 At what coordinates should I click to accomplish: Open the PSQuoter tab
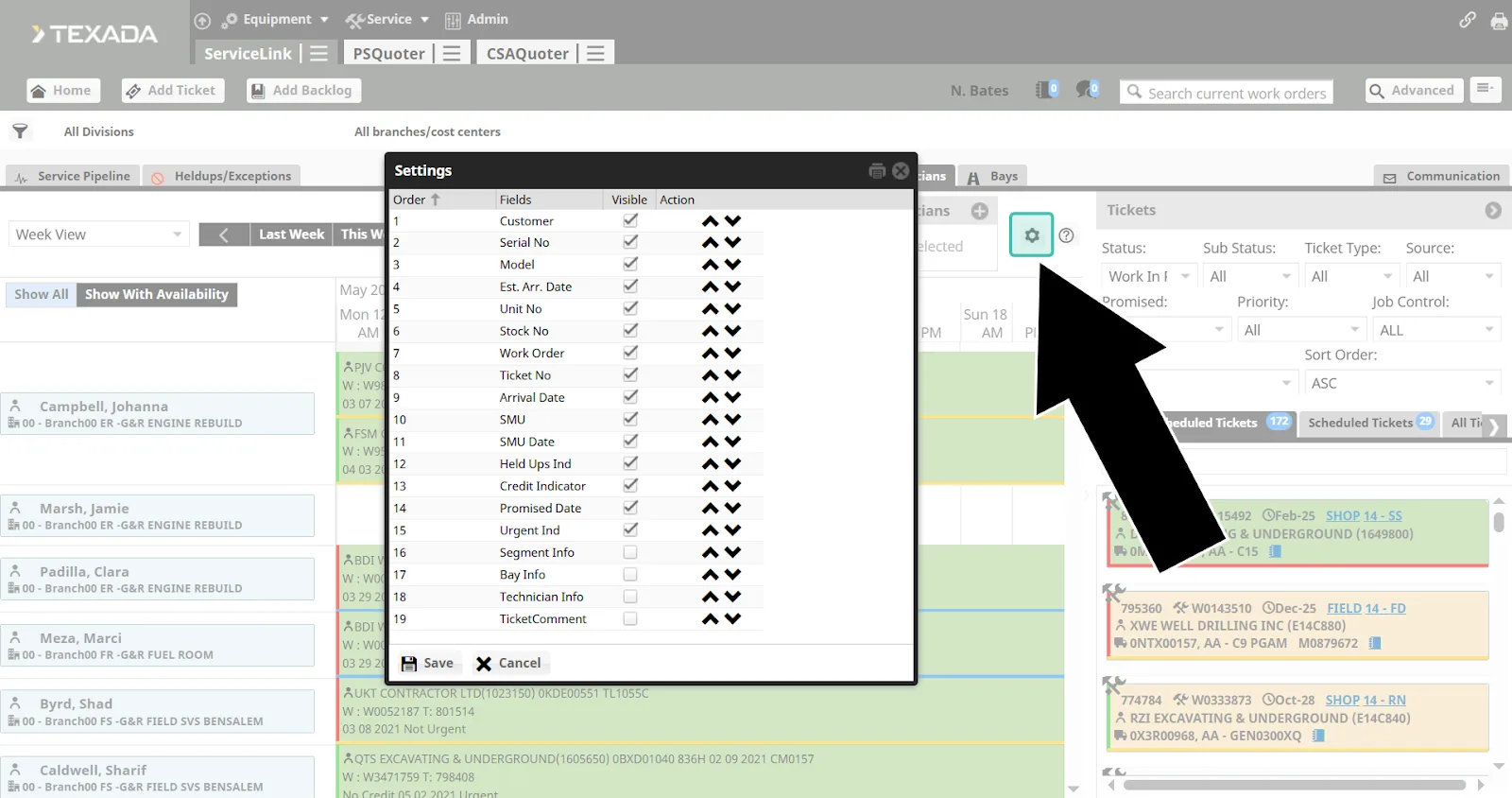point(388,54)
